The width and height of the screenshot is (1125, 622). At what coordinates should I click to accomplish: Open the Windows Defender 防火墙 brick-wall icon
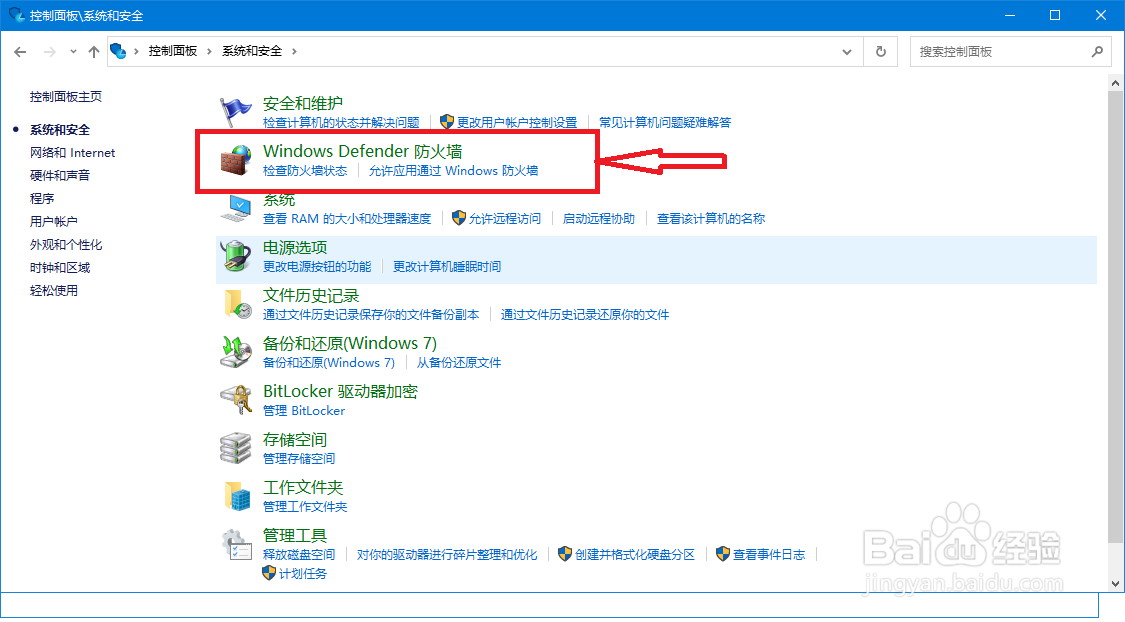(x=235, y=160)
